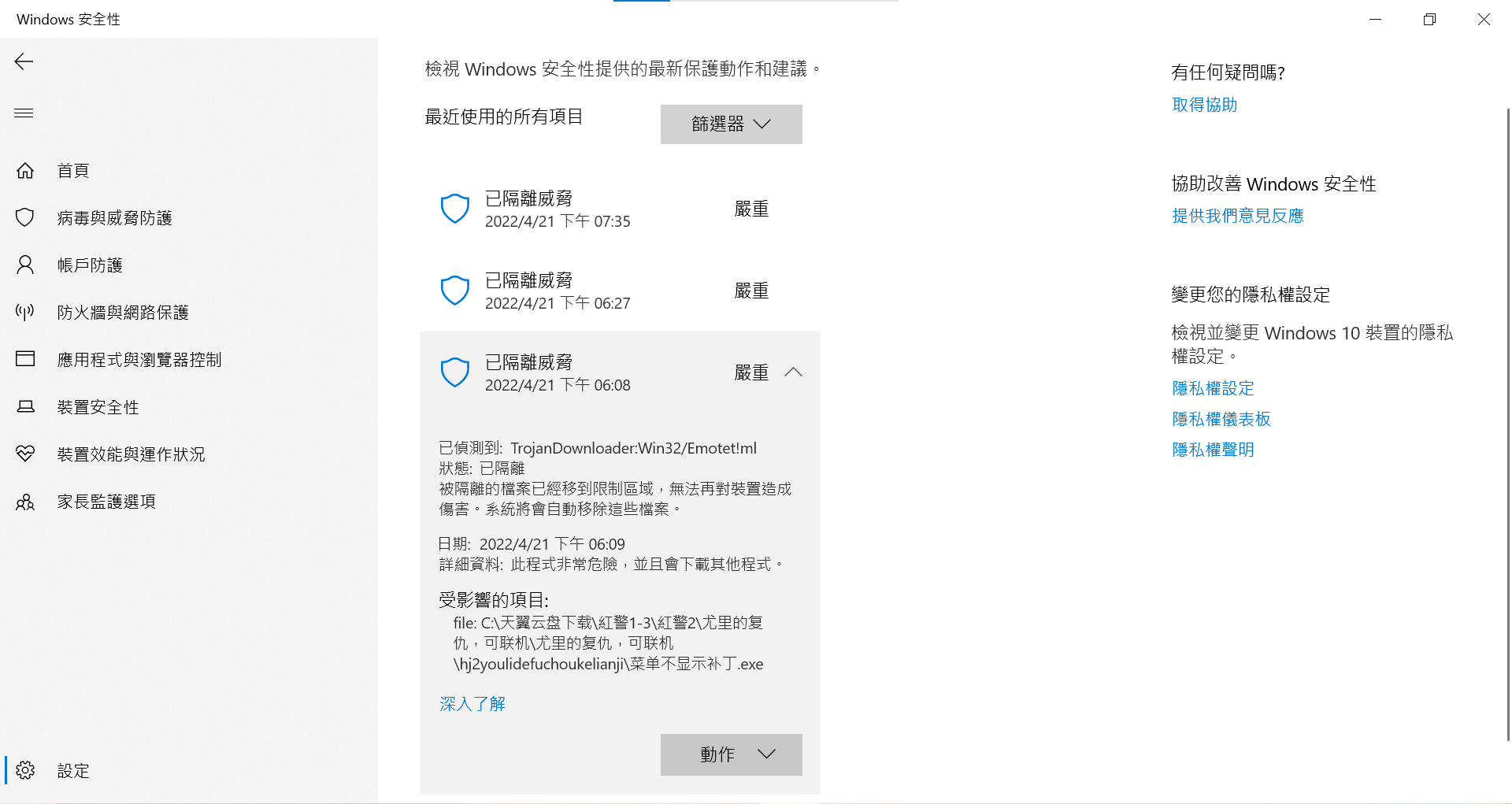This screenshot has height=804, width=1512.
Task: Expand the quarantined threat from 06:27
Action: pos(620,291)
